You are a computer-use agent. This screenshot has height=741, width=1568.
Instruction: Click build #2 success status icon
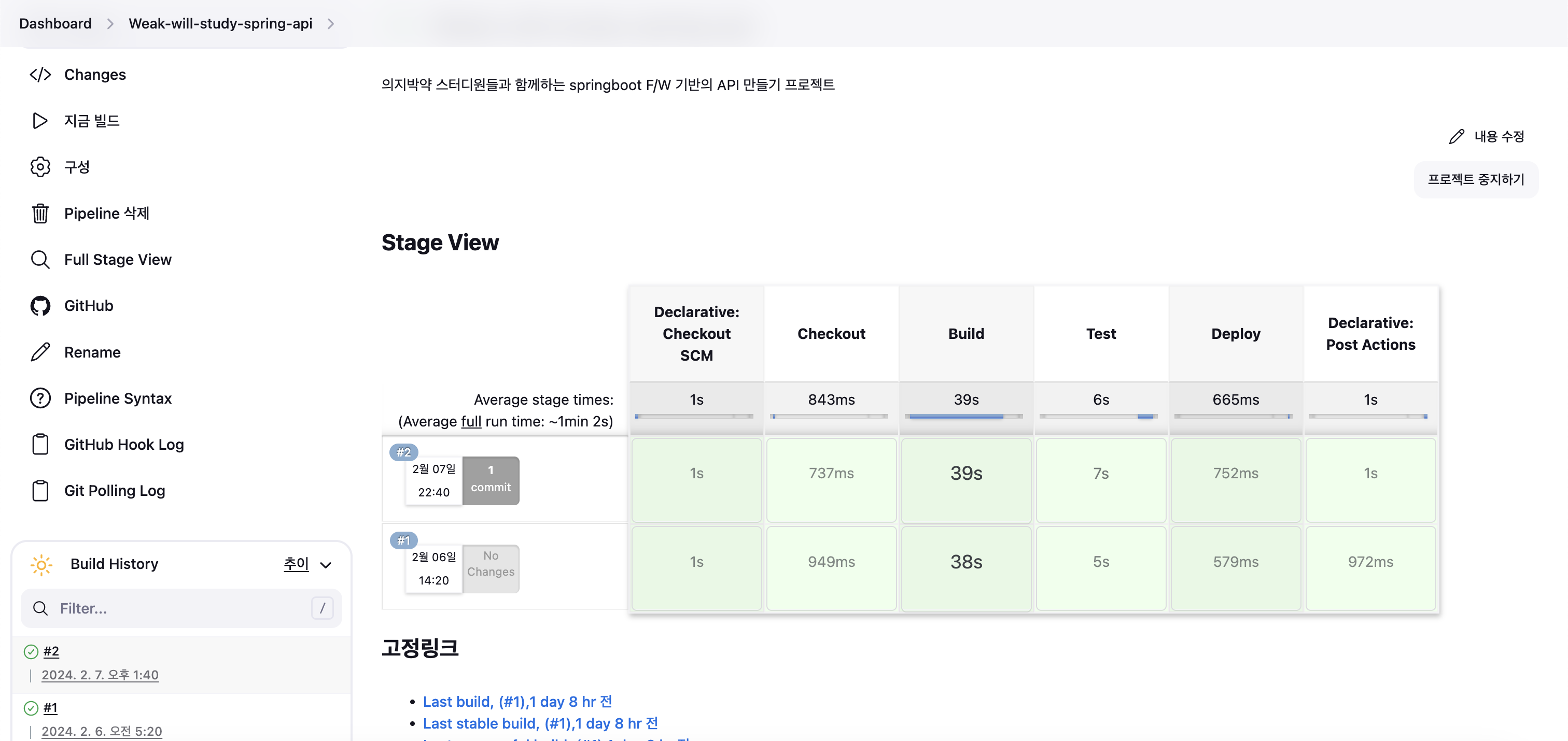(x=31, y=651)
